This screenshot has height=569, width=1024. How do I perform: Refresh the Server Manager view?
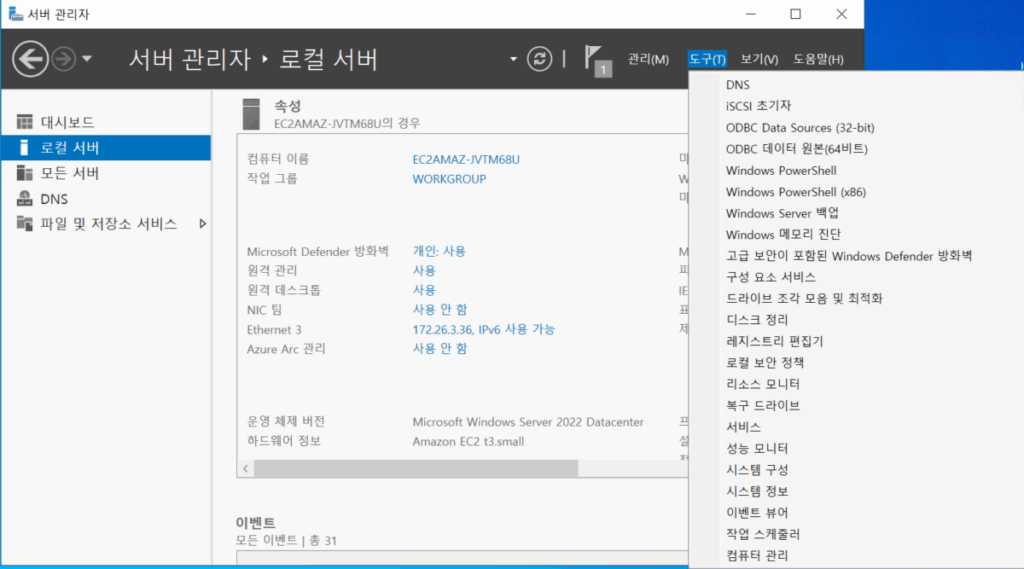point(539,59)
